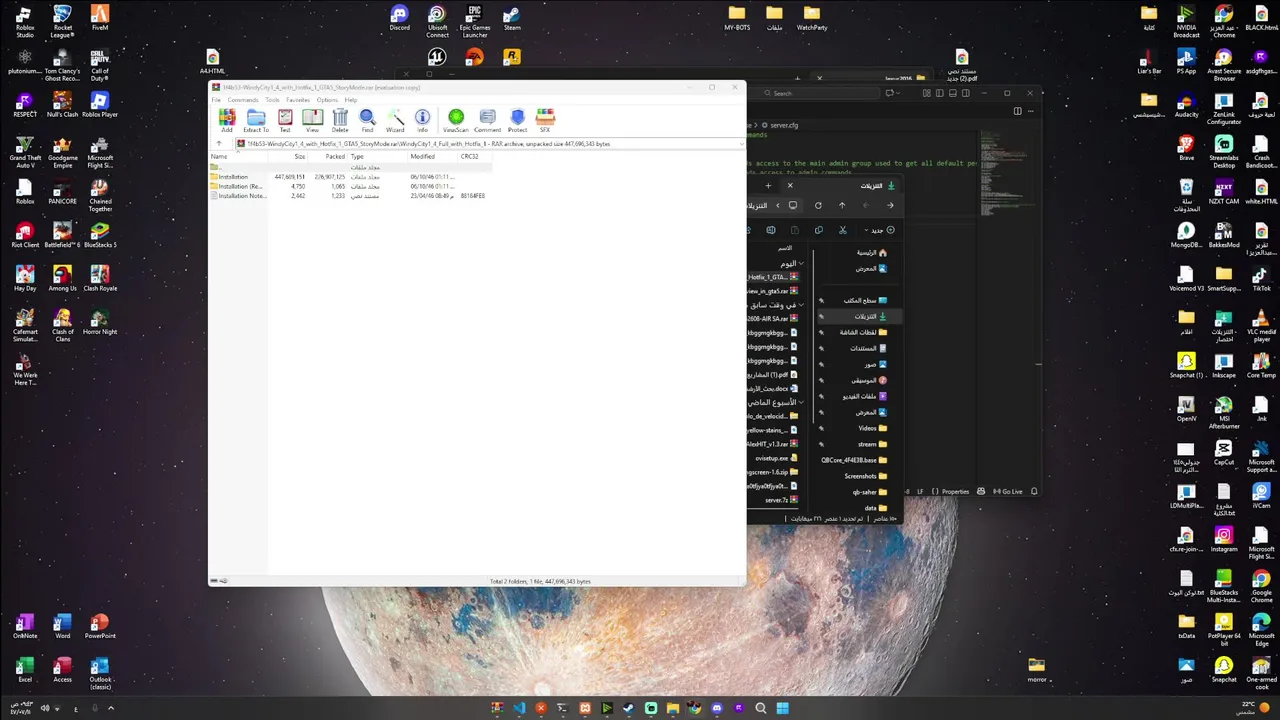Open the Commands menu
The width and height of the screenshot is (1280, 720).
pyautogui.click(x=243, y=100)
